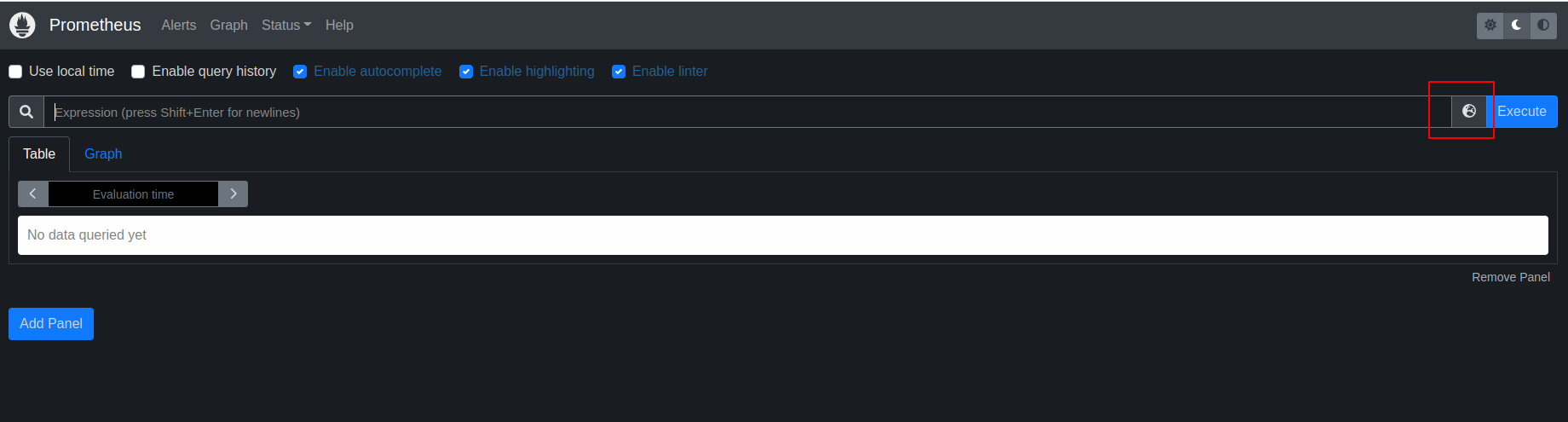This screenshot has width=1568, height=422.
Task: Switch to light theme sun icon
Action: (1490, 26)
